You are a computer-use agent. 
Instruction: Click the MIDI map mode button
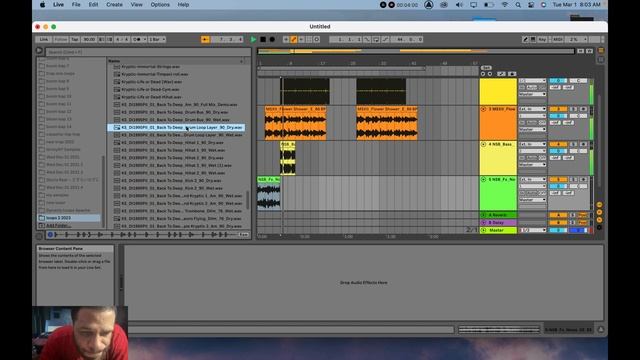point(558,40)
